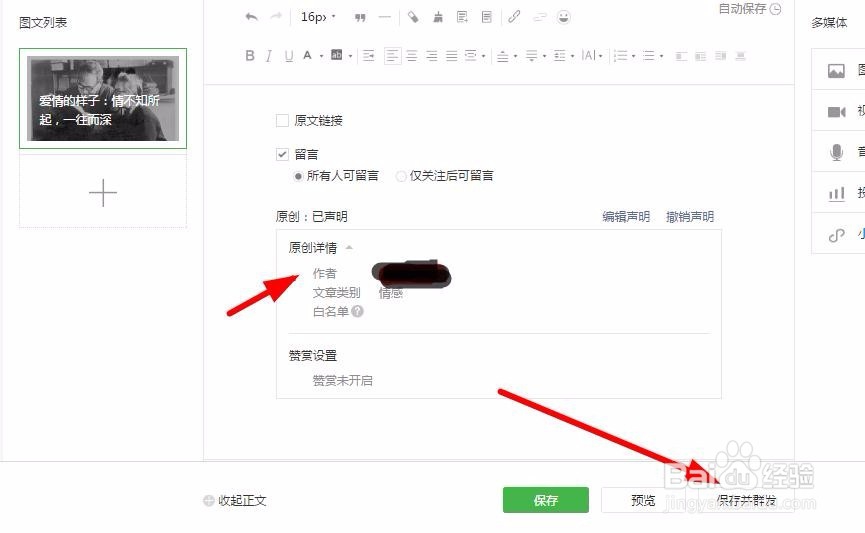Click the green 保存 button
This screenshot has width=865, height=533.
tap(546, 500)
